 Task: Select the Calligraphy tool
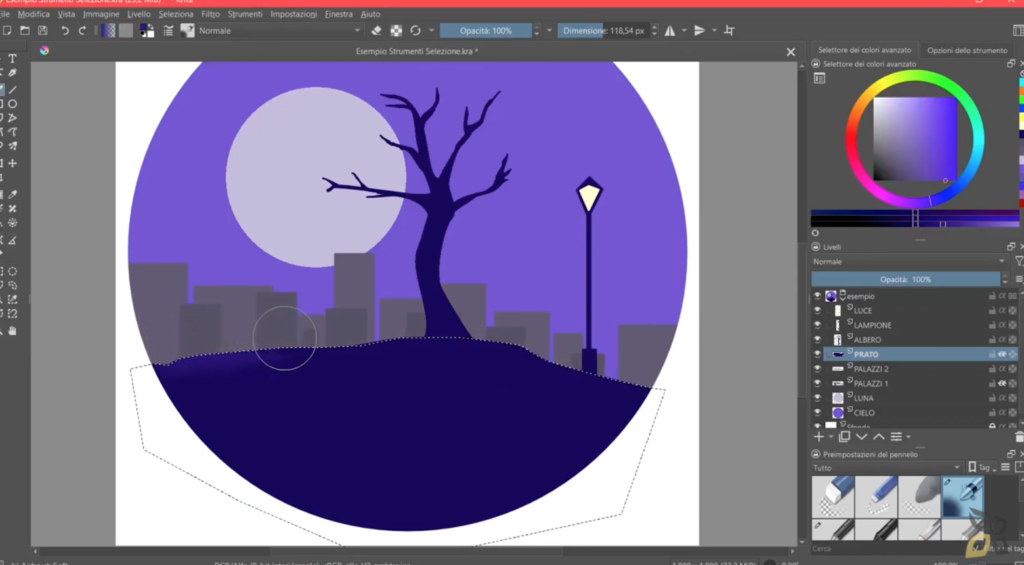[x=12, y=73]
